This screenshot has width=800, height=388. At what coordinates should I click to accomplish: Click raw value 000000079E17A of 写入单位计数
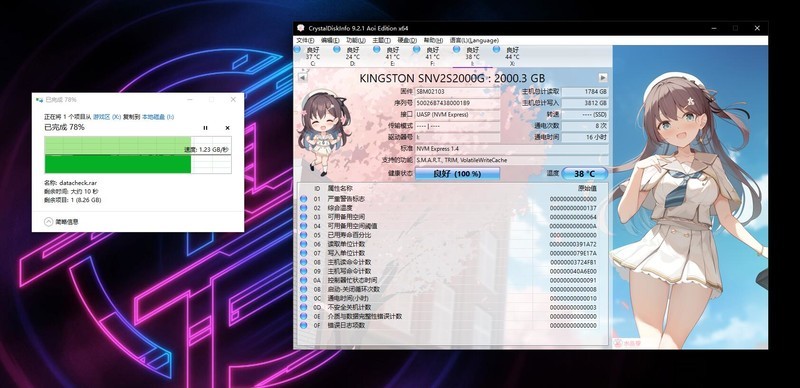tap(573, 253)
